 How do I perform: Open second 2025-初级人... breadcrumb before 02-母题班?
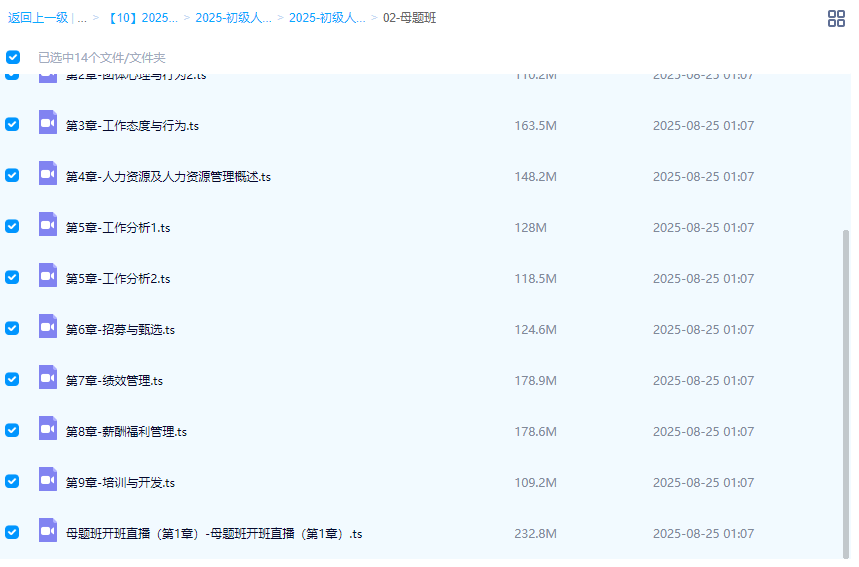(327, 18)
